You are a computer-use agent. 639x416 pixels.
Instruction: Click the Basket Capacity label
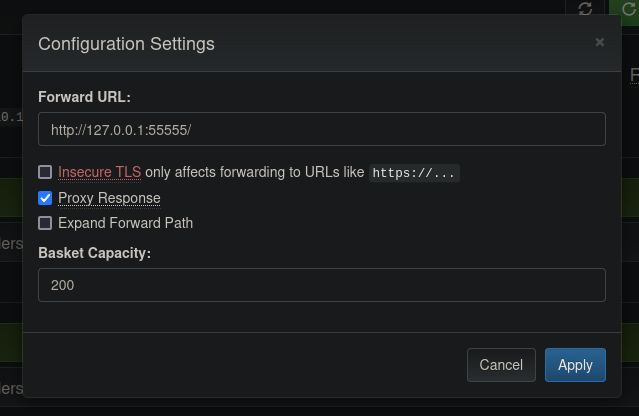pyautogui.click(x=94, y=253)
